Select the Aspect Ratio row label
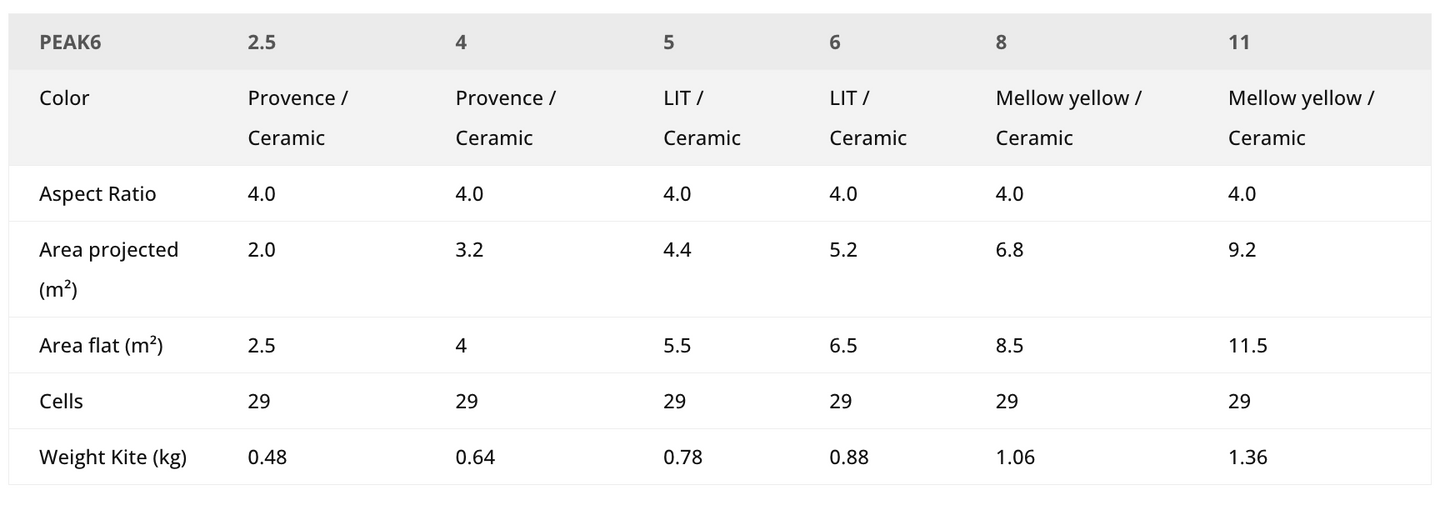Viewport: 1445px width, 515px height. click(97, 194)
